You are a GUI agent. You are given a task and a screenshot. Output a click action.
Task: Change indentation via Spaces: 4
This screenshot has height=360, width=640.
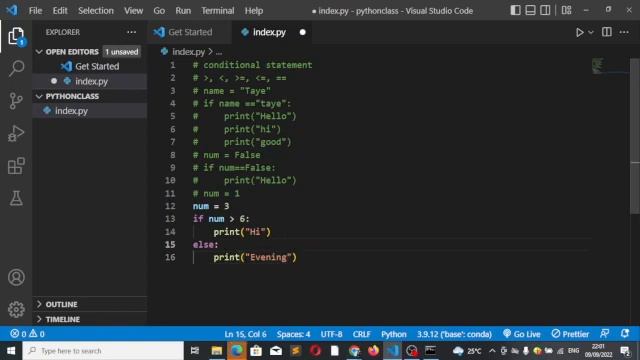pos(293,334)
